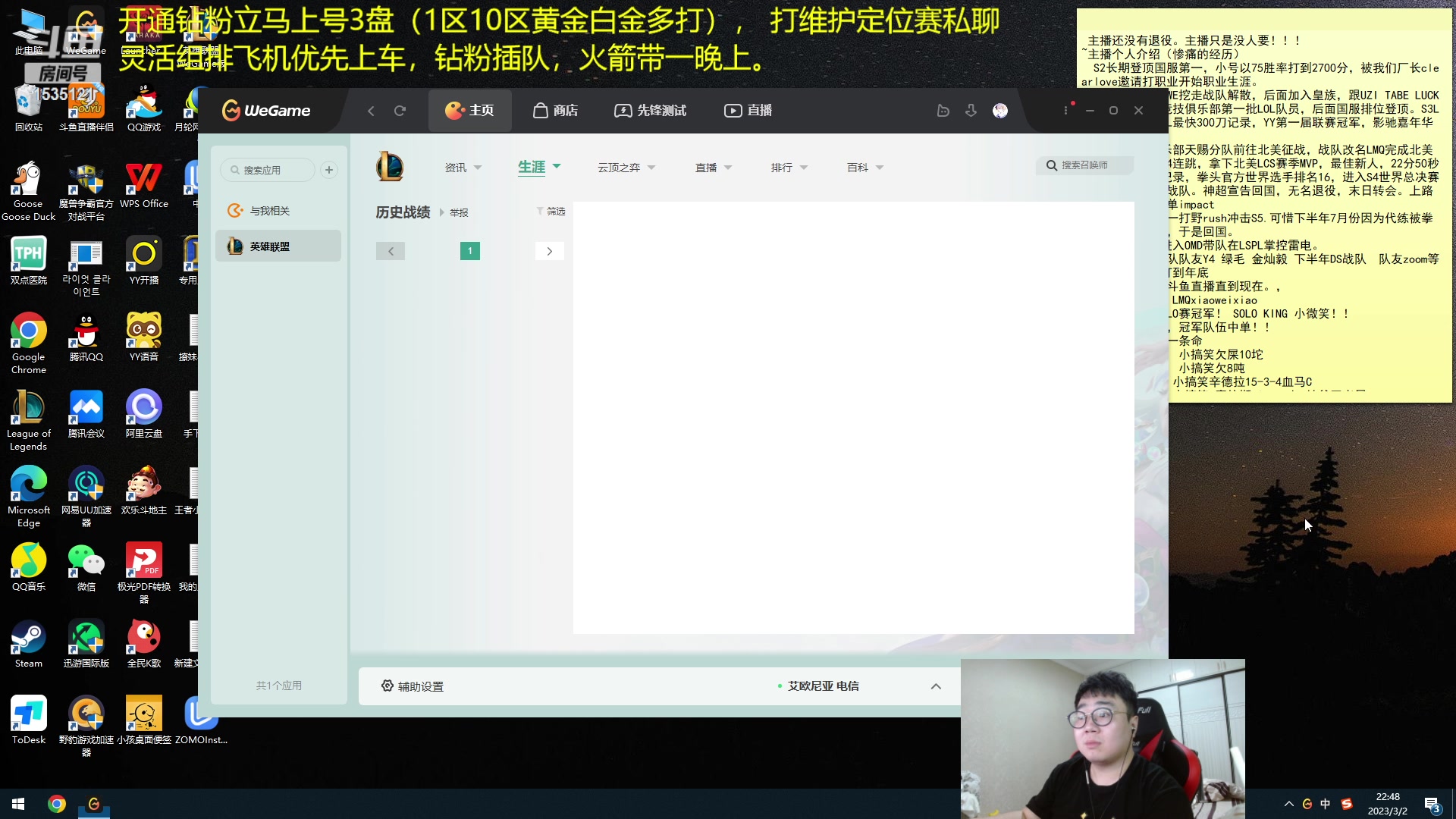This screenshot has height=819, width=1456.
Task: Open 辅助设置 settings
Action: (x=413, y=686)
